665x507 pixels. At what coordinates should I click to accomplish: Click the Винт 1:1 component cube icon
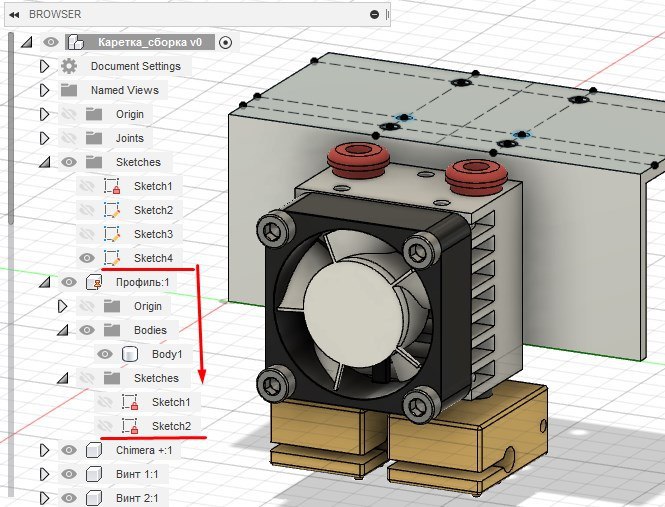pos(94,474)
